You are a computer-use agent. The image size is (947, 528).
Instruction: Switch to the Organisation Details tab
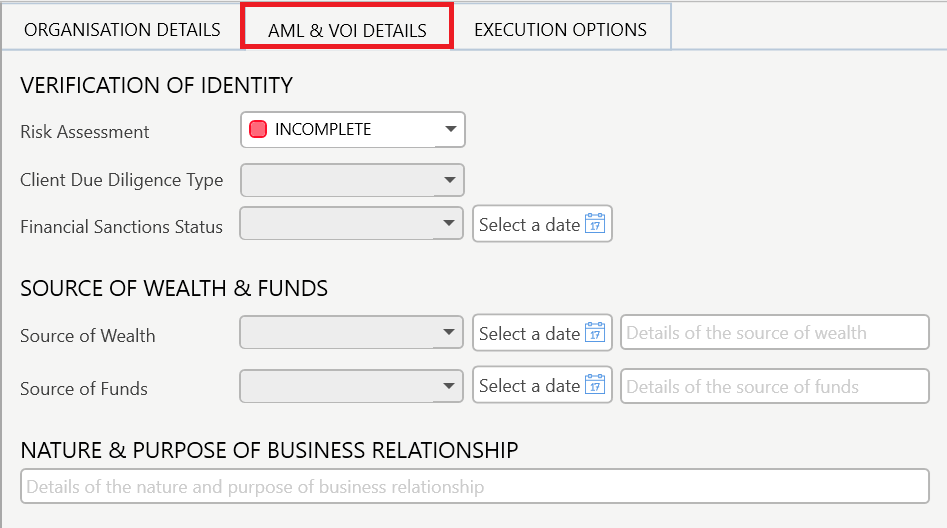tap(122, 30)
